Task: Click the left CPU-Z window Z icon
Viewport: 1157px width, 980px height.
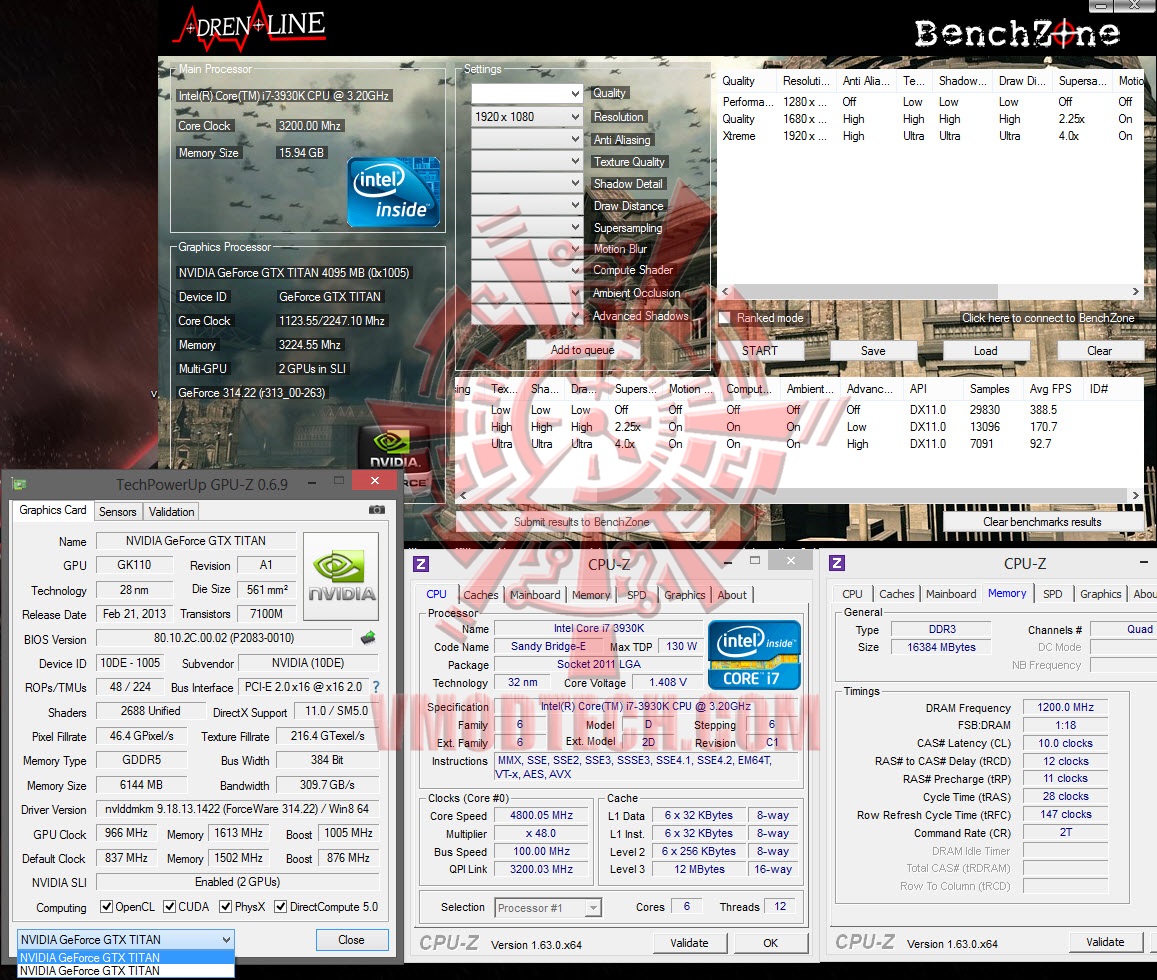Action: pos(421,564)
